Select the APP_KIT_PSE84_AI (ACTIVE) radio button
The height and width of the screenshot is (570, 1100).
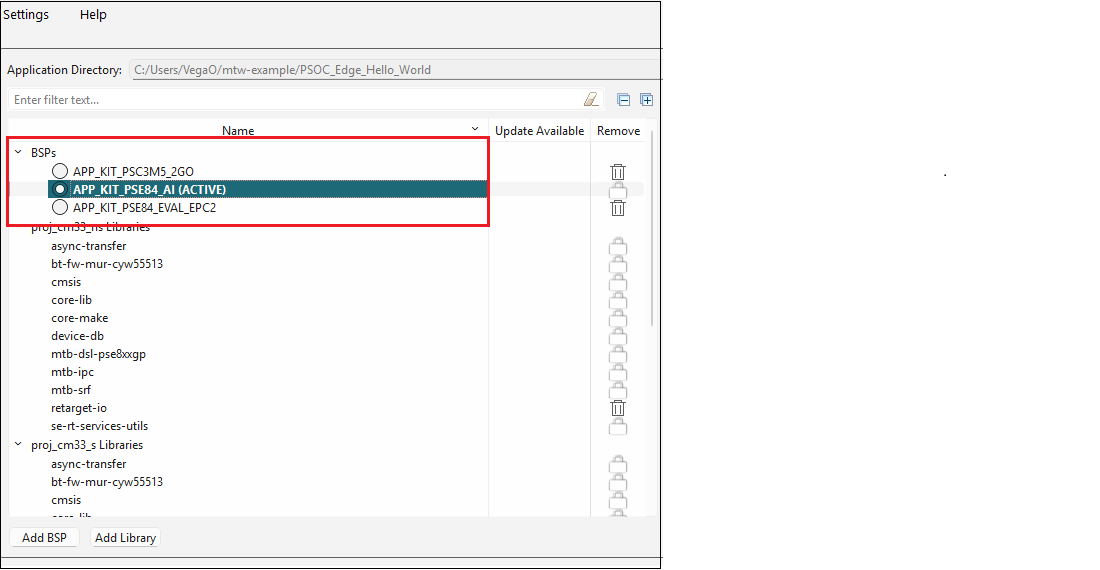click(x=60, y=190)
